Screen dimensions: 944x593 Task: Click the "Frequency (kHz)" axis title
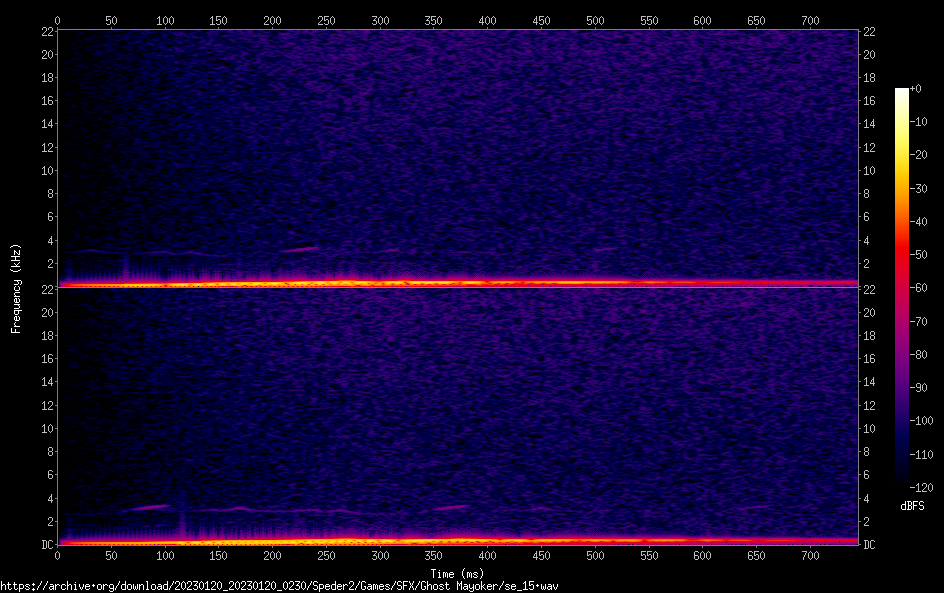click(15, 287)
